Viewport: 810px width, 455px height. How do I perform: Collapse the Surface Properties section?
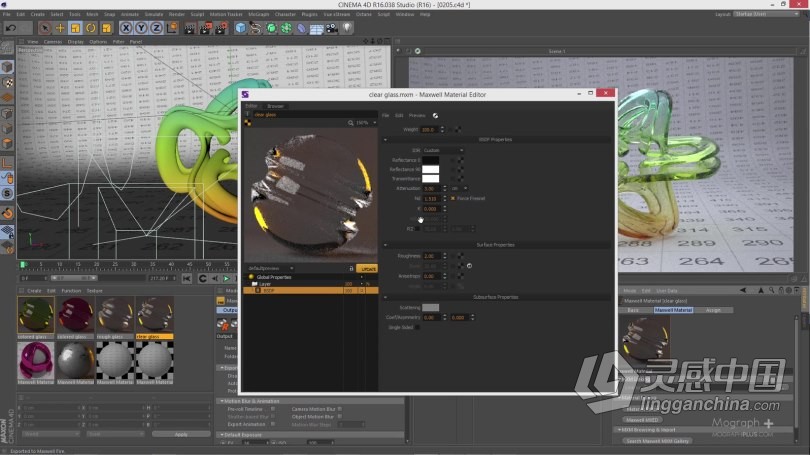385,245
